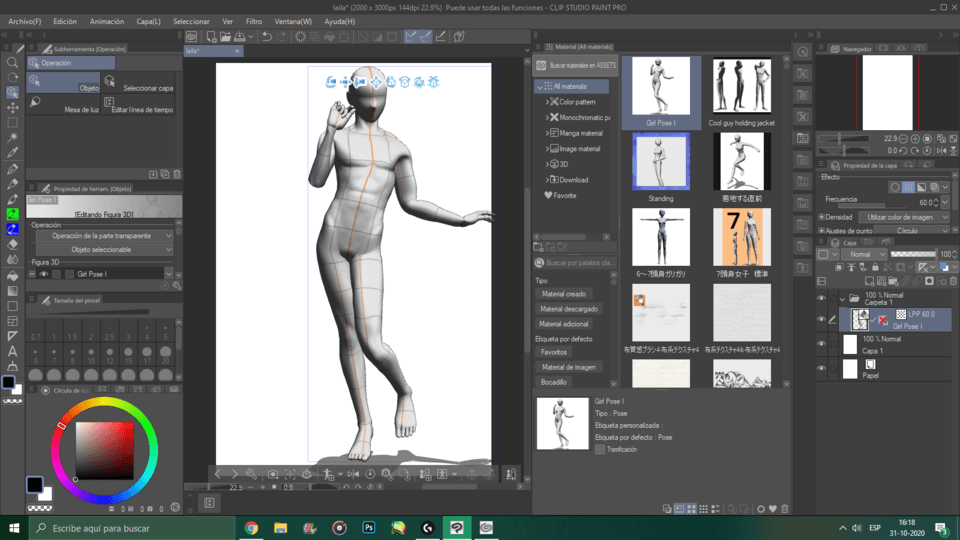
Task: Select the Zoom magnifier tool
Action: click(12, 62)
